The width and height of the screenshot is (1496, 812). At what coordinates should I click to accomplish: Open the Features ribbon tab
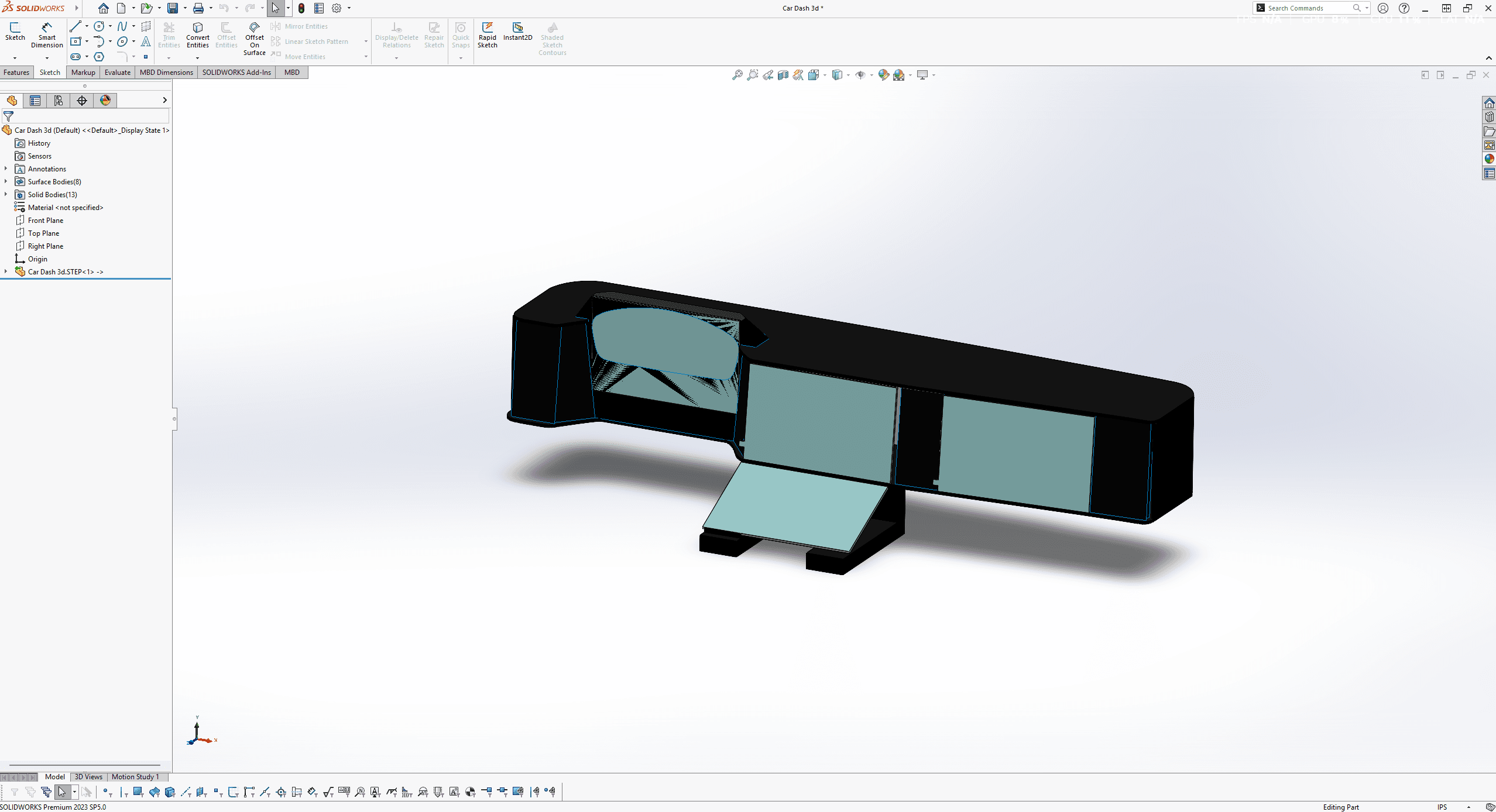coord(16,73)
